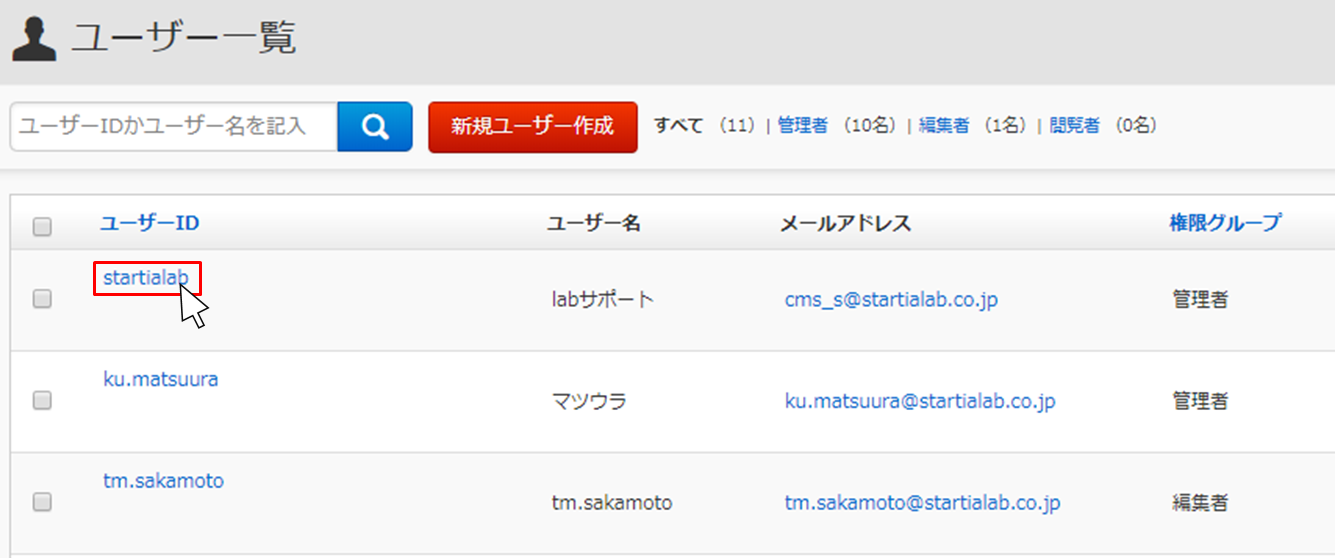Focus the user ID or name search field

[x=174, y=127]
